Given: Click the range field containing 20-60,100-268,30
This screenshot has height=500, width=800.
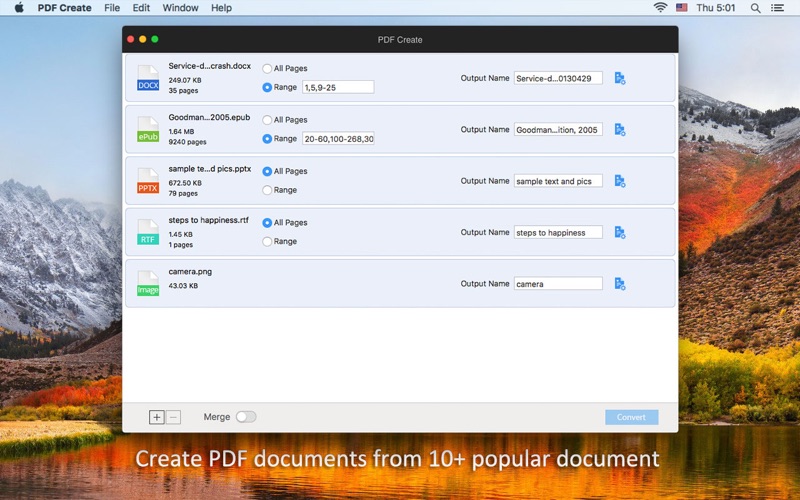Looking at the screenshot, I should tap(338, 139).
